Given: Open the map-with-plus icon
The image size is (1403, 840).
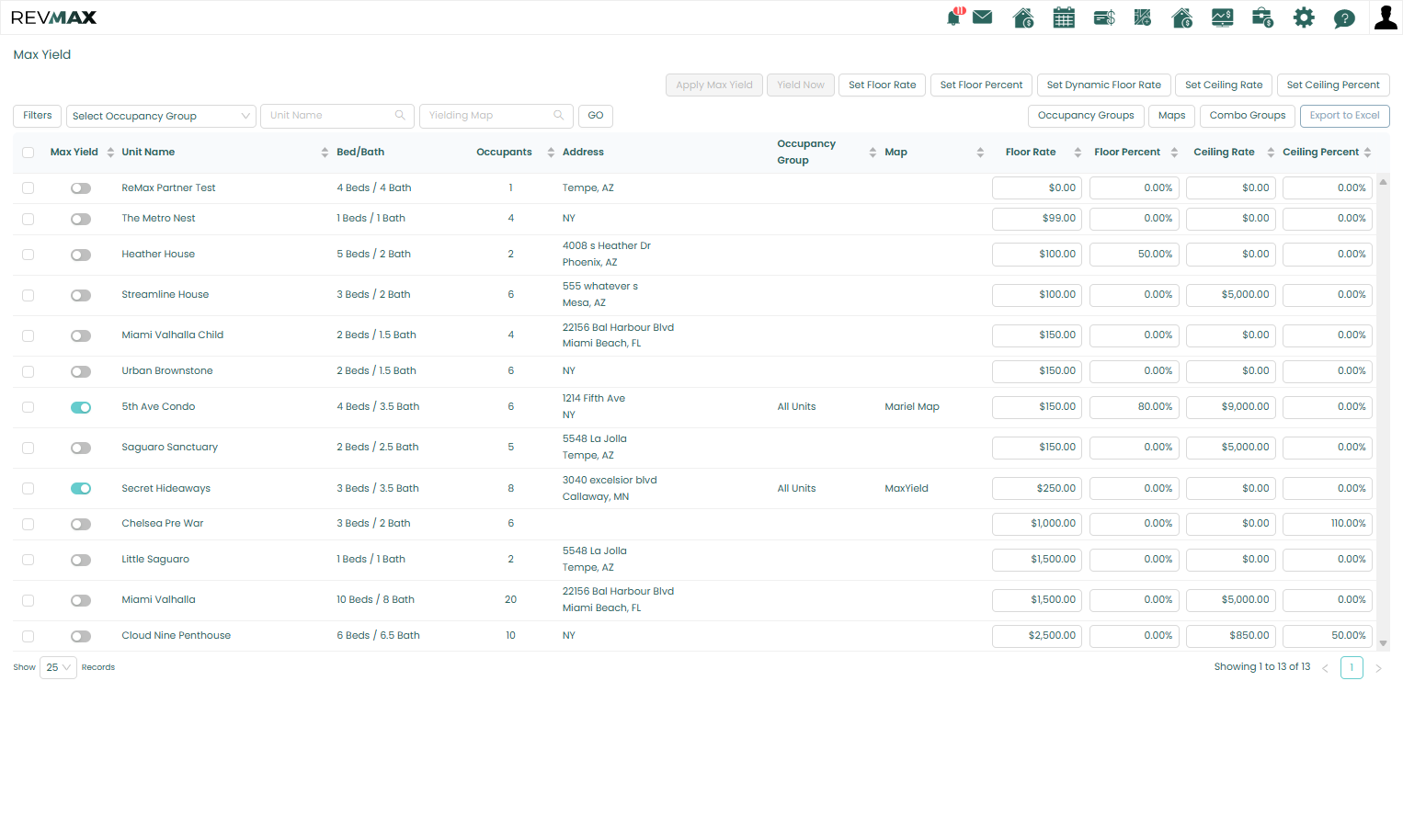Looking at the screenshot, I should [x=1143, y=17].
